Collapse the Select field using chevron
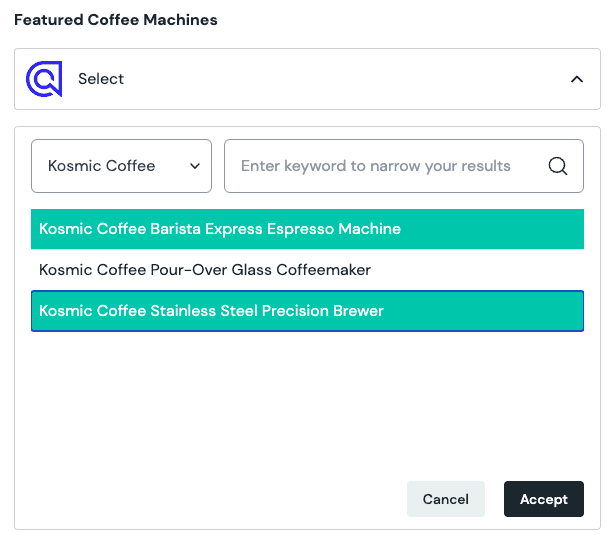Viewport: 615px width, 535px height. tap(577, 79)
